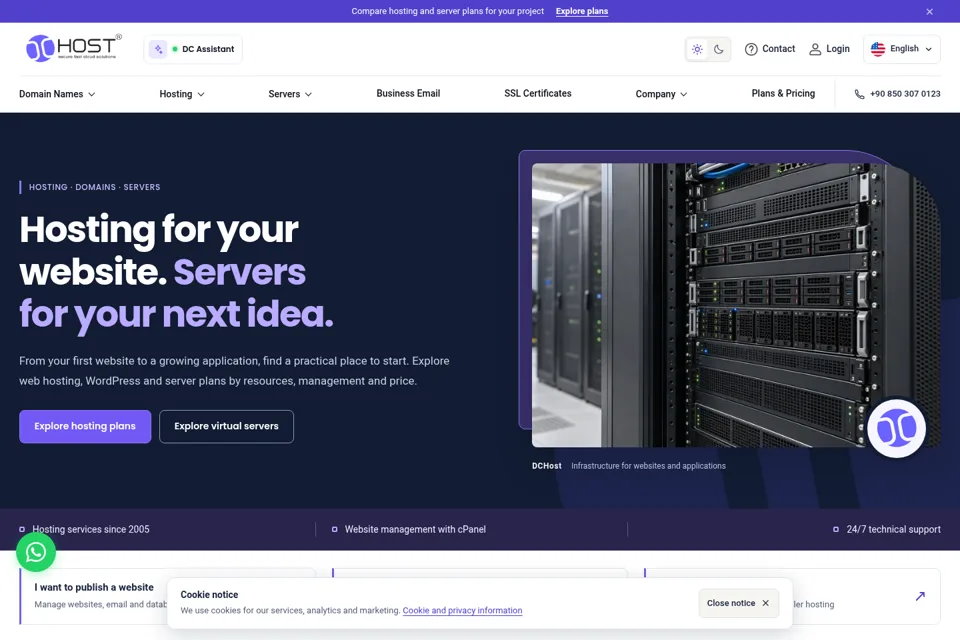Click 'Website management with cPanel' text
960x640 pixels.
click(415, 529)
